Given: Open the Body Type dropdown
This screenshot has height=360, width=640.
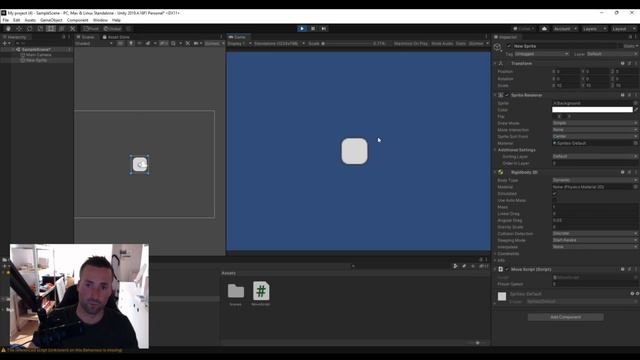Looking at the screenshot, I should pyautogui.click(x=595, y=180).
